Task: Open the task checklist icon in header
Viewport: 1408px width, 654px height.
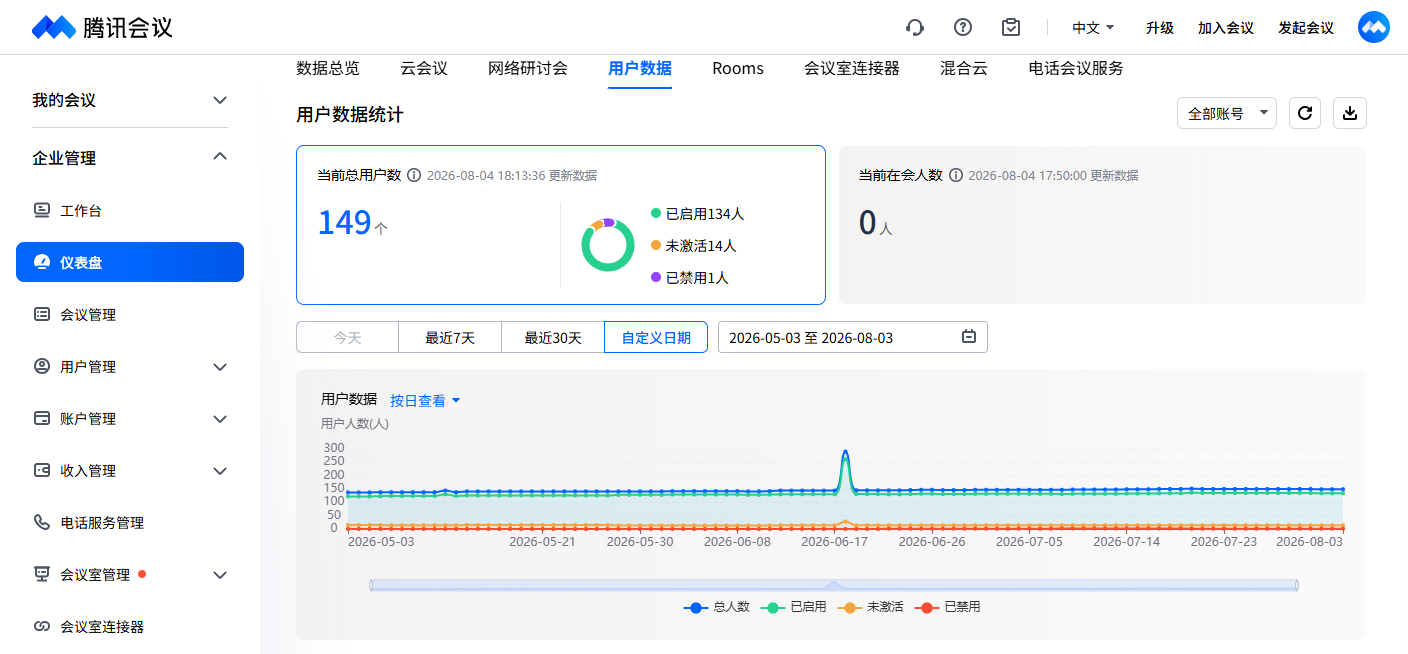Action: pyautogui.click(x=1011, y=27)
